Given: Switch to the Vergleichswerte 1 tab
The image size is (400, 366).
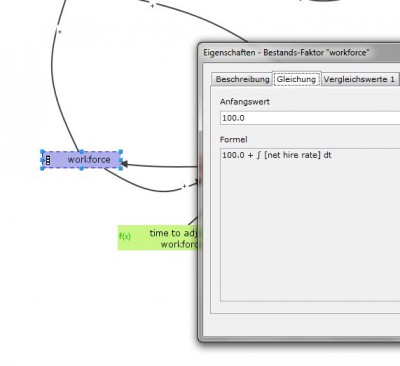Looking at the screenshot, I should [359, 79].
